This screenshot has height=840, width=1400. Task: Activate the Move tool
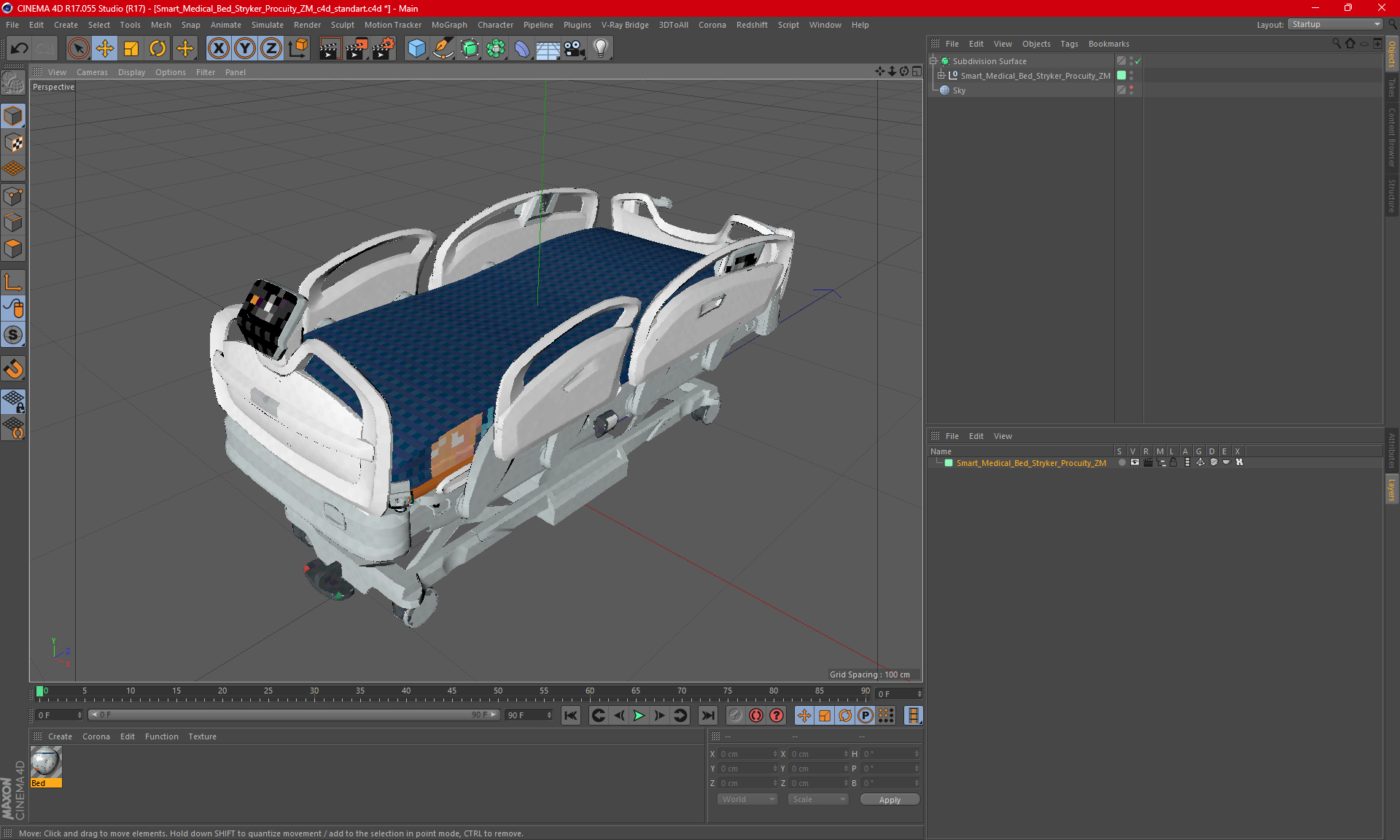pos(105,49)
